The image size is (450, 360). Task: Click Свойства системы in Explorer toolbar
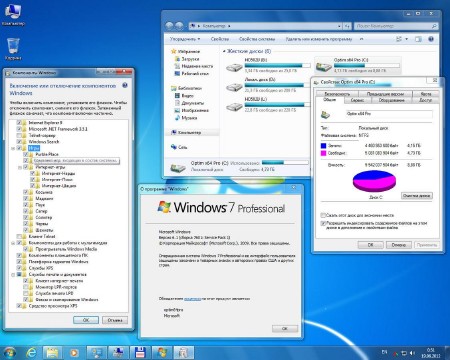[257, 39]
